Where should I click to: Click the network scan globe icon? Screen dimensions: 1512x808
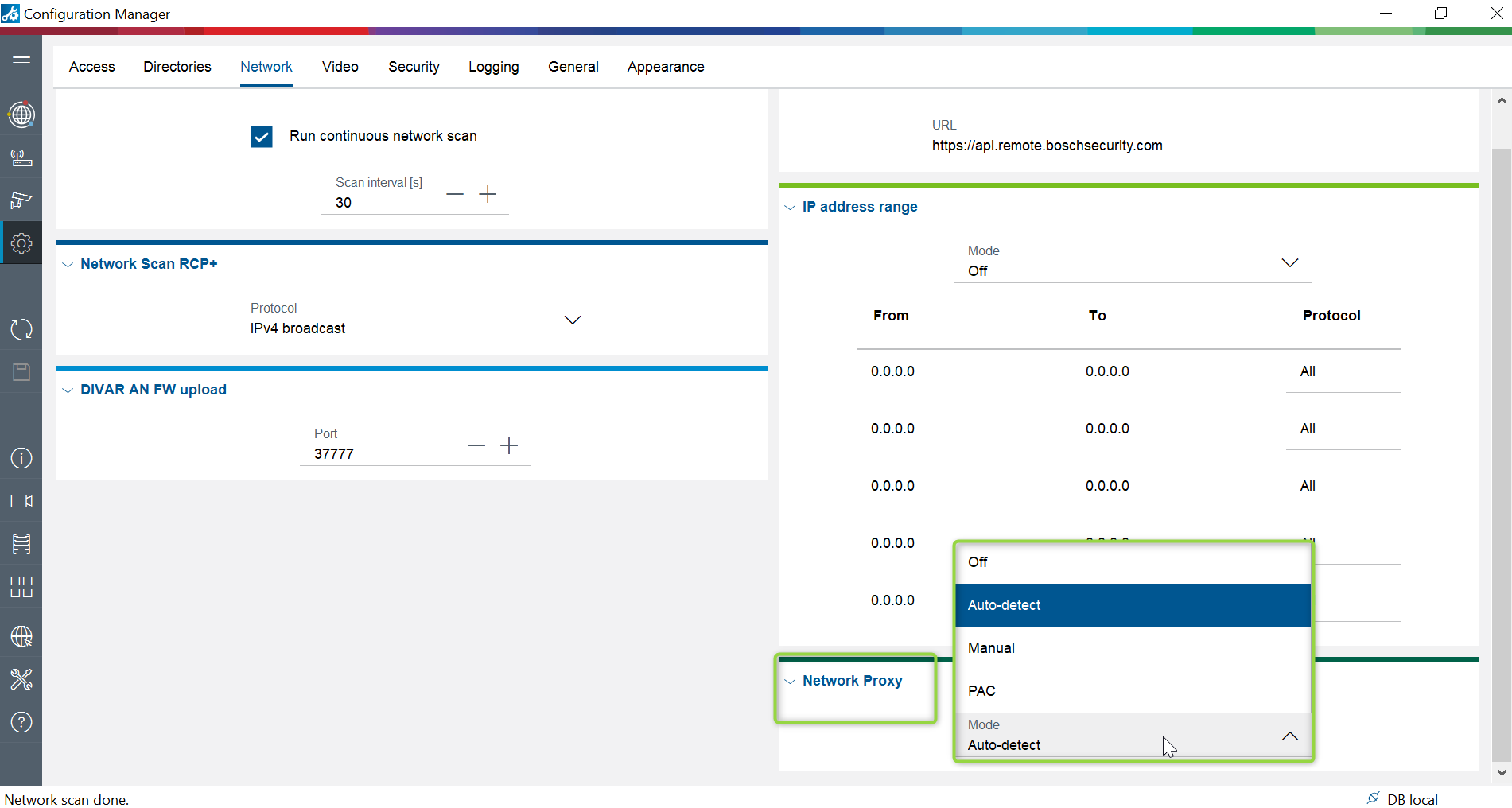[x=21, y=115]
